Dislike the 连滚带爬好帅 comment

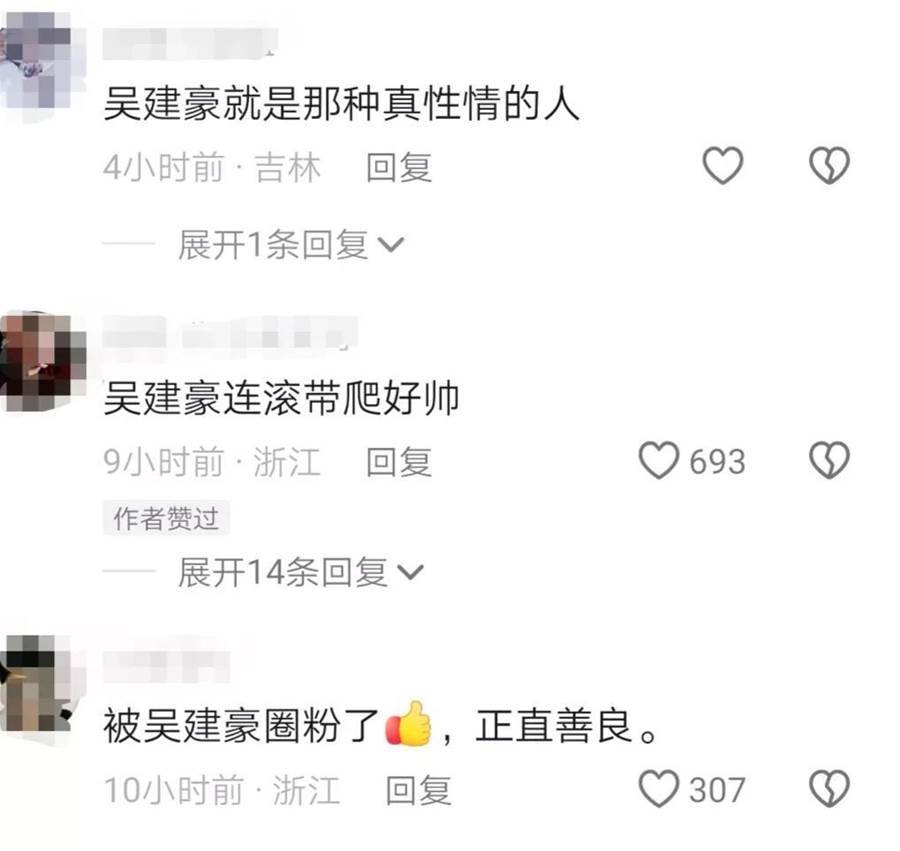(829, 460)
